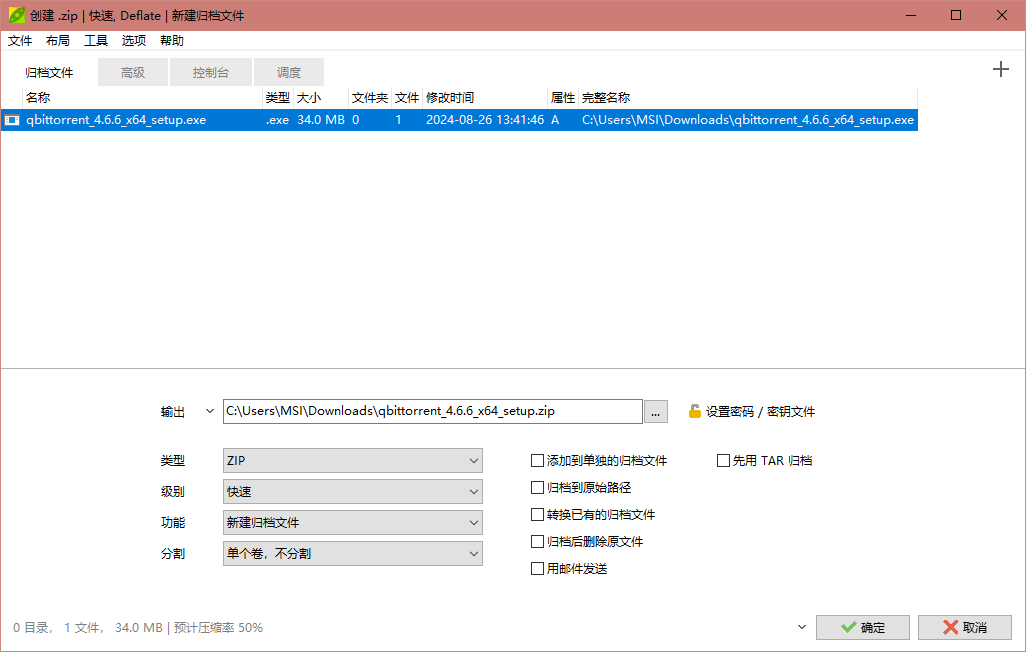
Task: Click the 34.0 MB size cell
Action: click(x=321, y=120)
